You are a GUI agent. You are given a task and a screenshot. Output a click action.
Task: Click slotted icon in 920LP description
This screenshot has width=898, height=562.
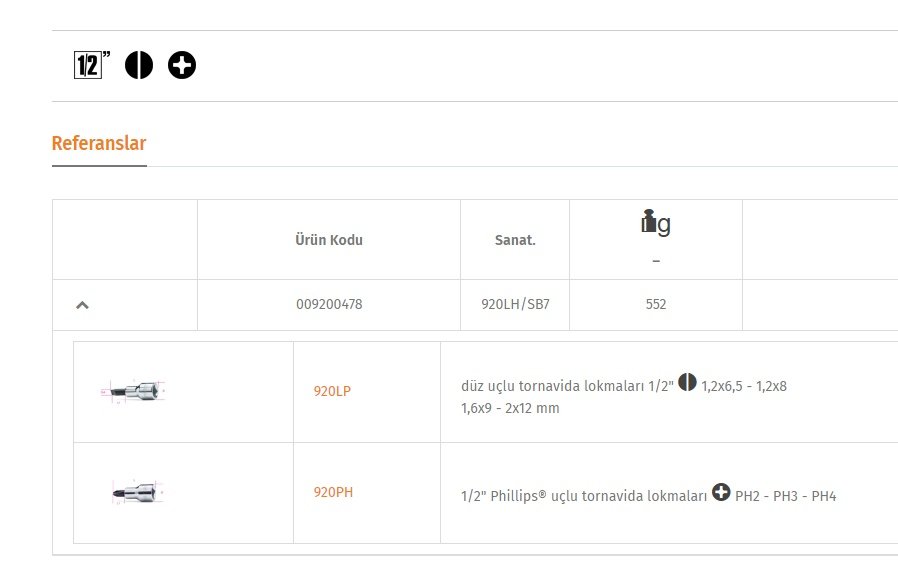point(687,382)
